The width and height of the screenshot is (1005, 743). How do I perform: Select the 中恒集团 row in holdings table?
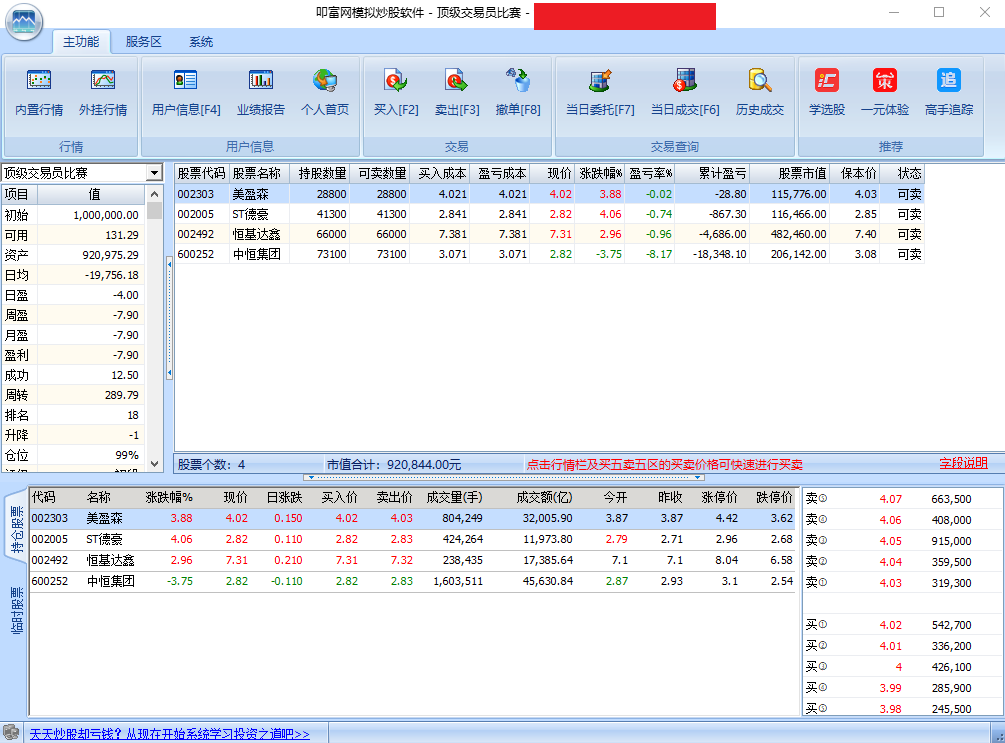pyautogui.click(x=257, y=254)
